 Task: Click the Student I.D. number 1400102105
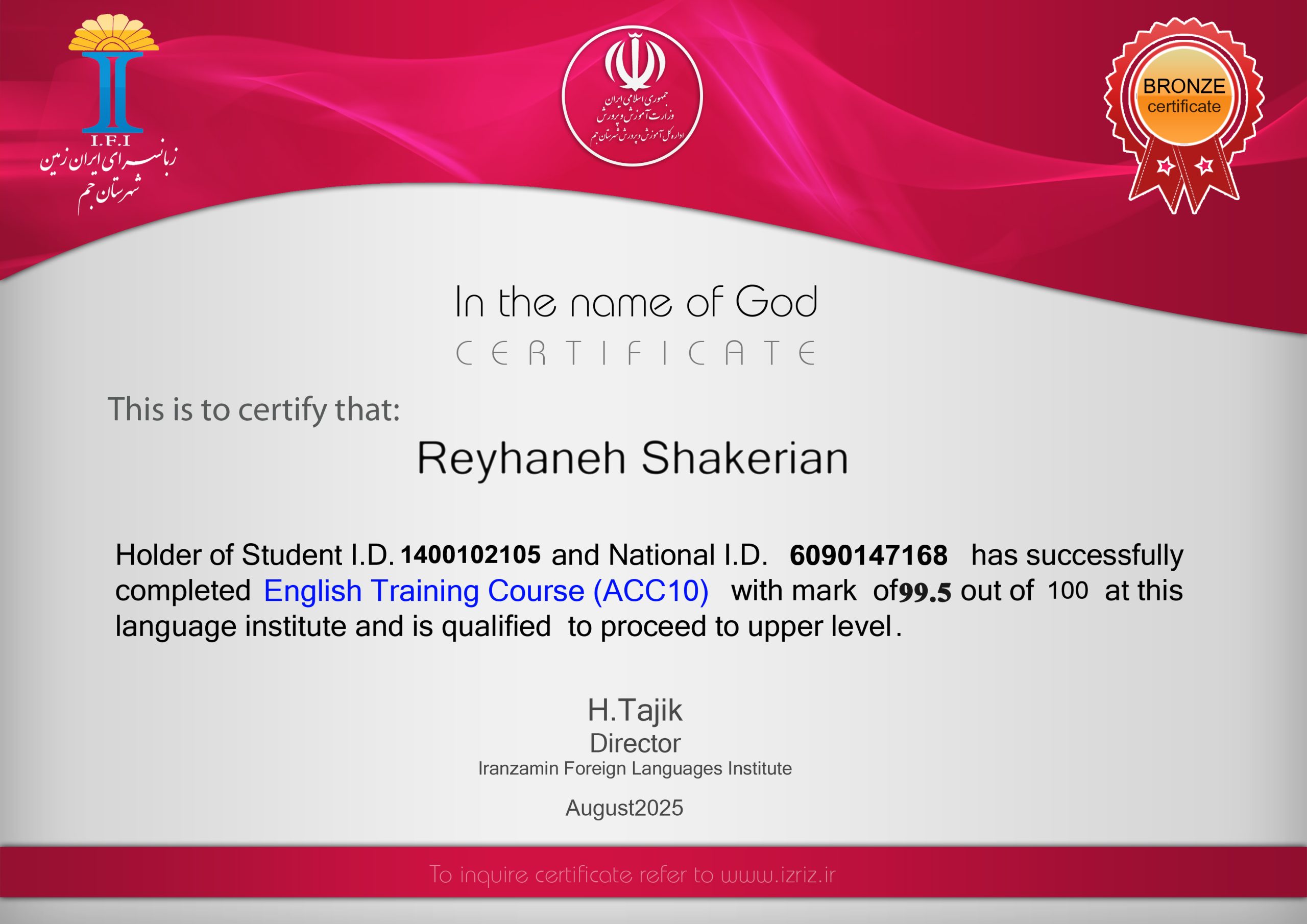click(470, 554)
